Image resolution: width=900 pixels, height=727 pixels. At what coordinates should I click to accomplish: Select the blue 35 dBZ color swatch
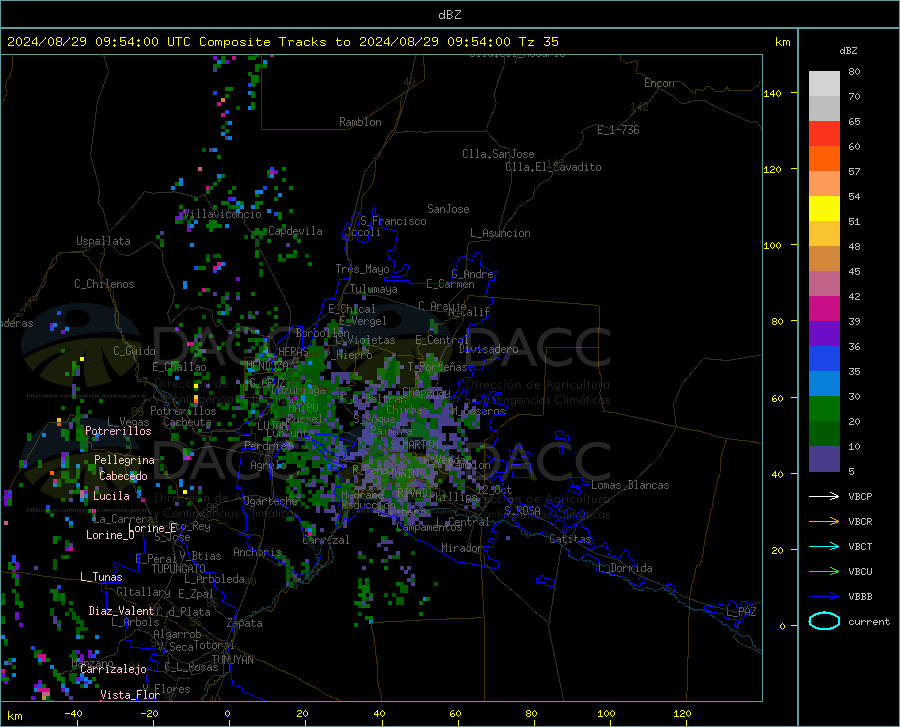click(824, 359)
